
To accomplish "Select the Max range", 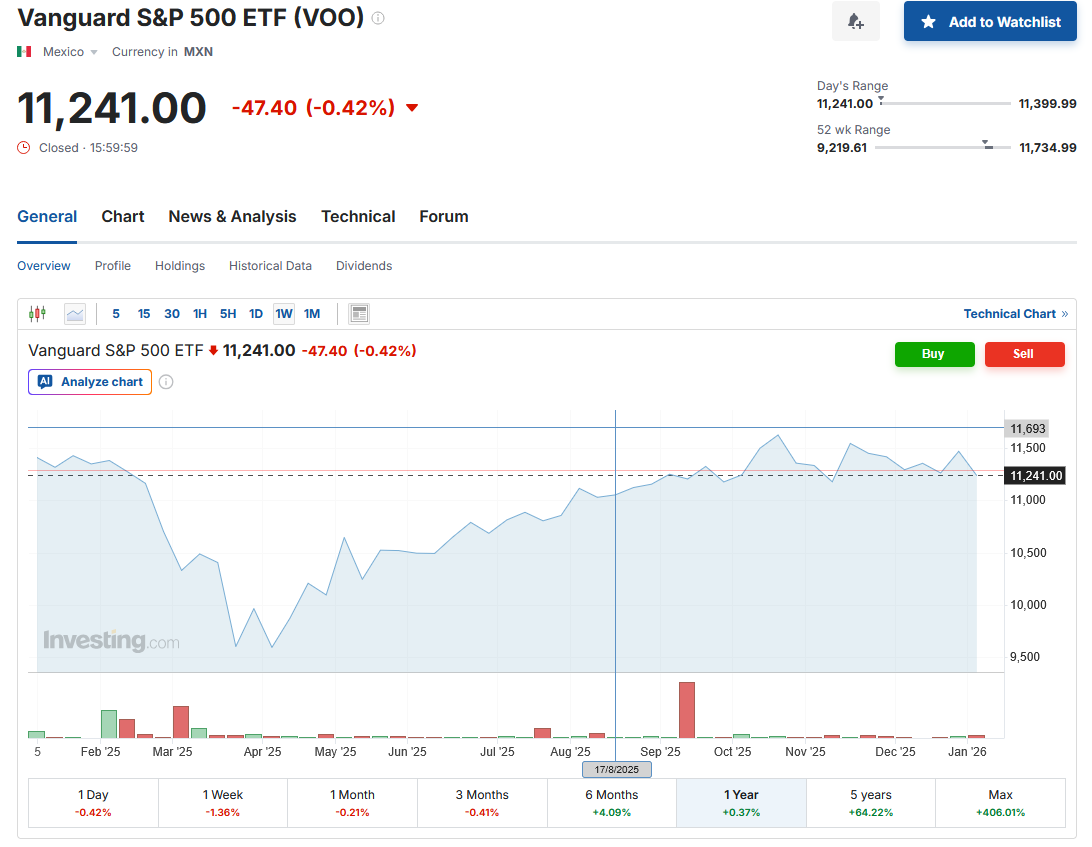I will coord(1000,802).
